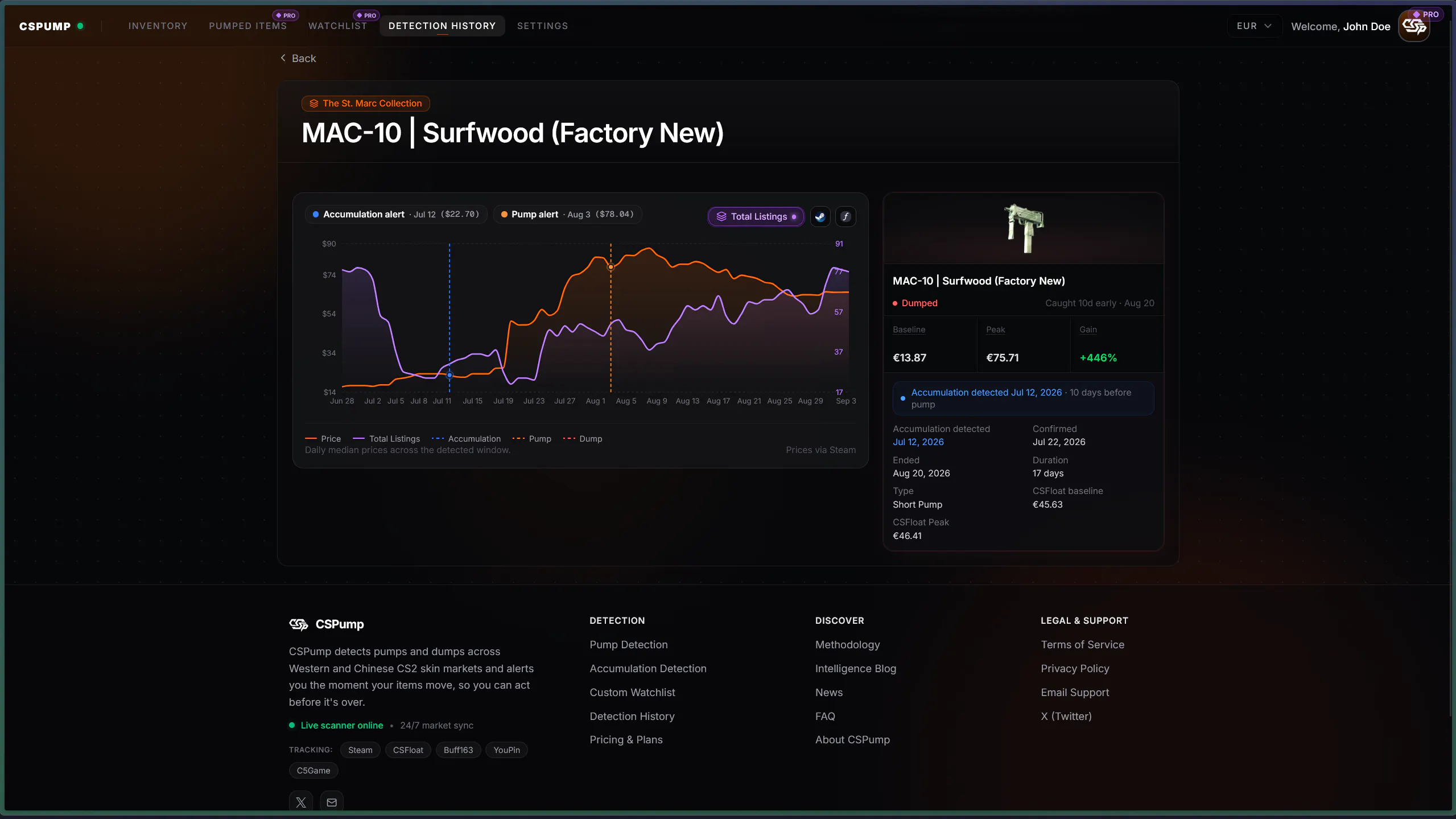Click the Short Pump type value
Image resolution: width=1456 pixels, height=819 pixels.
click(x=917, y=504)
